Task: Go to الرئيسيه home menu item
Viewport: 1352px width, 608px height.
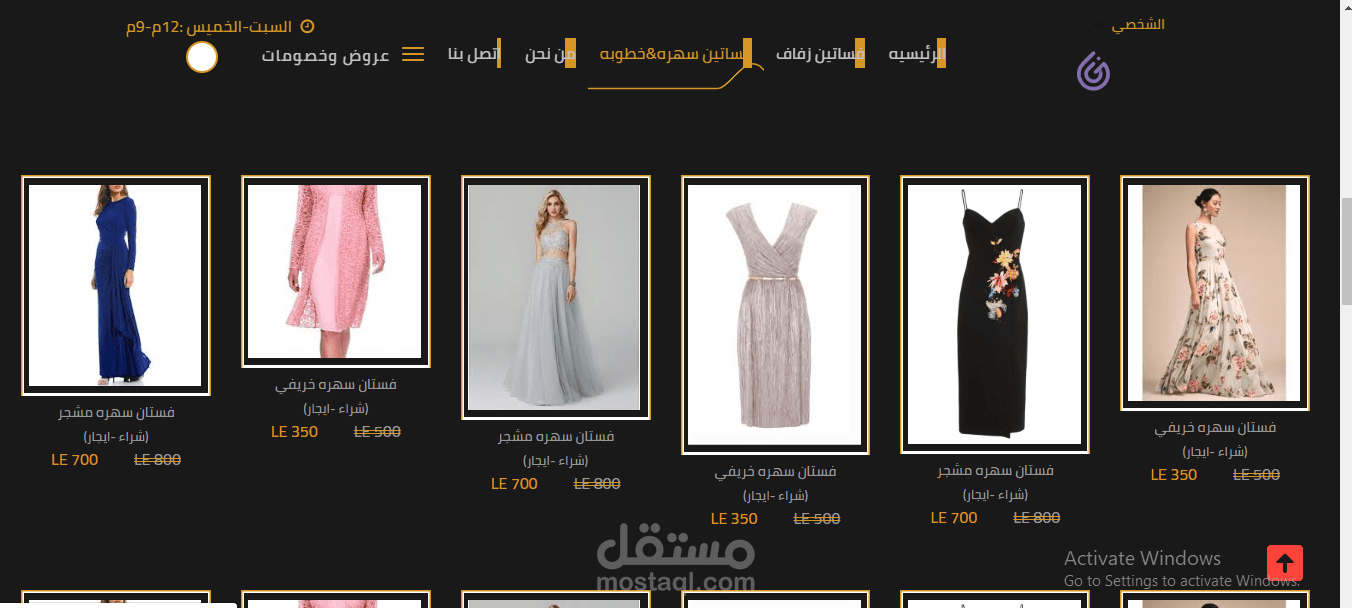Action: [x=917, y=54]
